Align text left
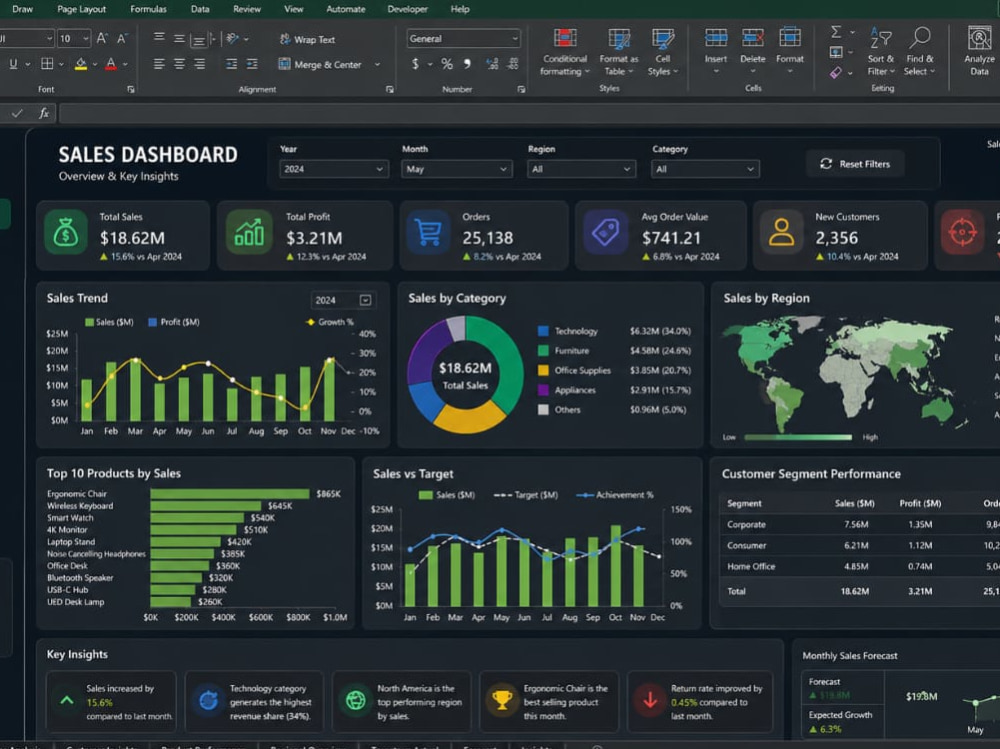Screen dimensions: 1000x749 159,64
